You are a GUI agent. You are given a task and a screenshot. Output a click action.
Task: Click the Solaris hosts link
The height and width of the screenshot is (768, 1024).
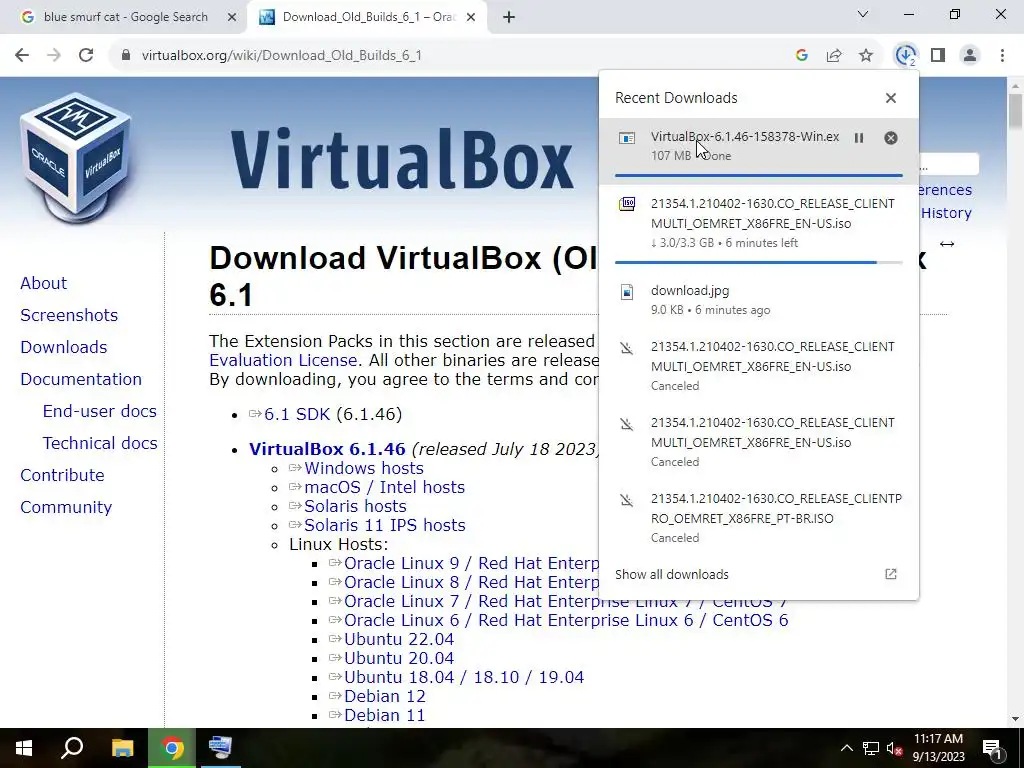click(x=355, y=507)
